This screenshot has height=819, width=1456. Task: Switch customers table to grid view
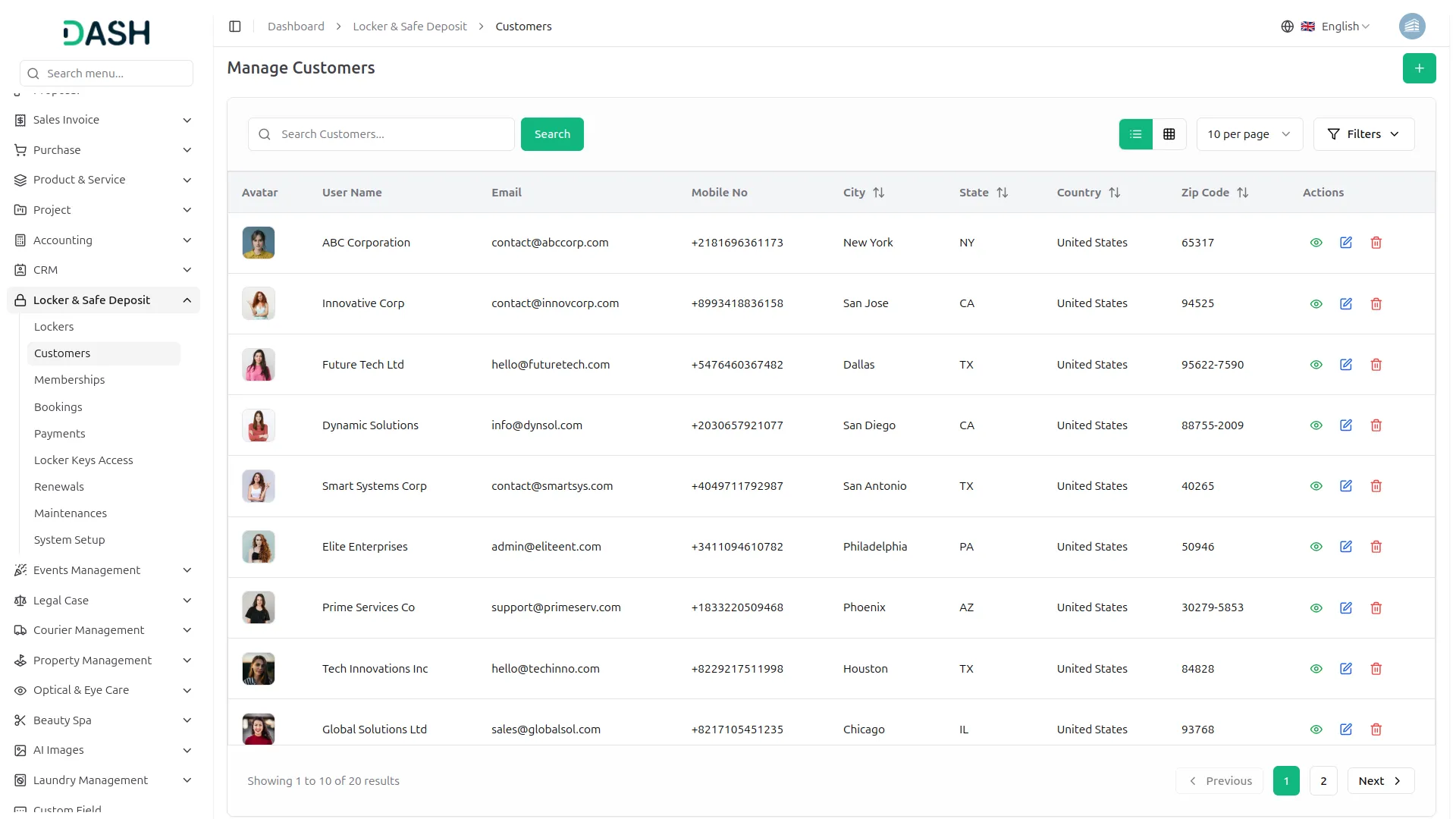[1169, 133]
